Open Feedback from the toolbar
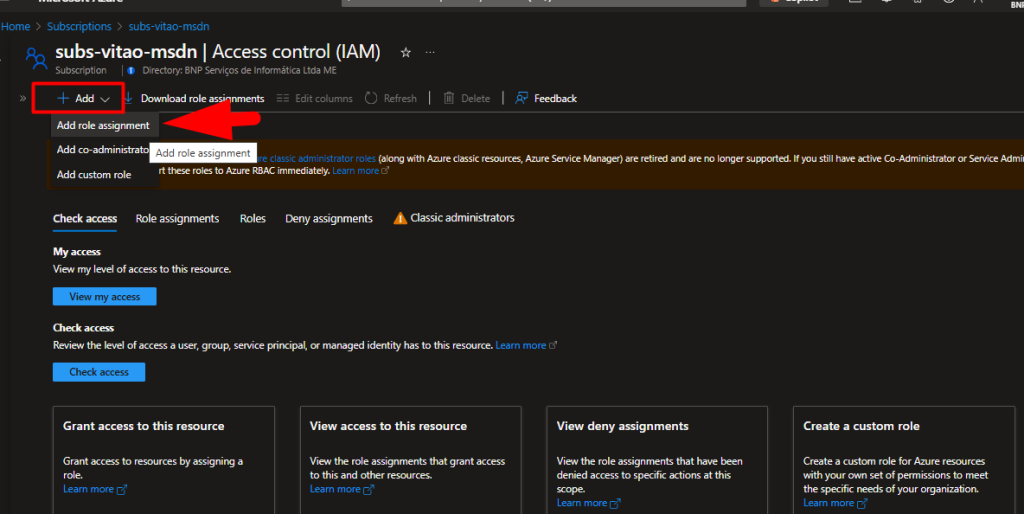Screen dimensions: 1024x514 [522, 98]
